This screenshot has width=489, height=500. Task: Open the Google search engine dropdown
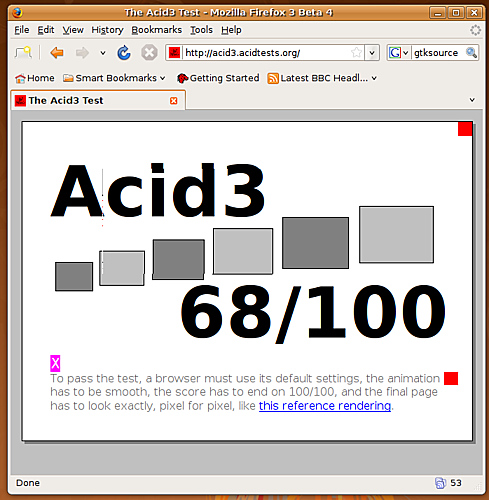pyautogui.click(x=398, y=53)
